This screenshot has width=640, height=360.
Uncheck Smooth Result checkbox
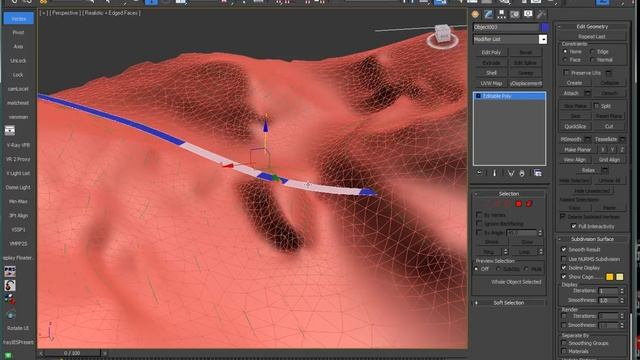coord(564,249)
